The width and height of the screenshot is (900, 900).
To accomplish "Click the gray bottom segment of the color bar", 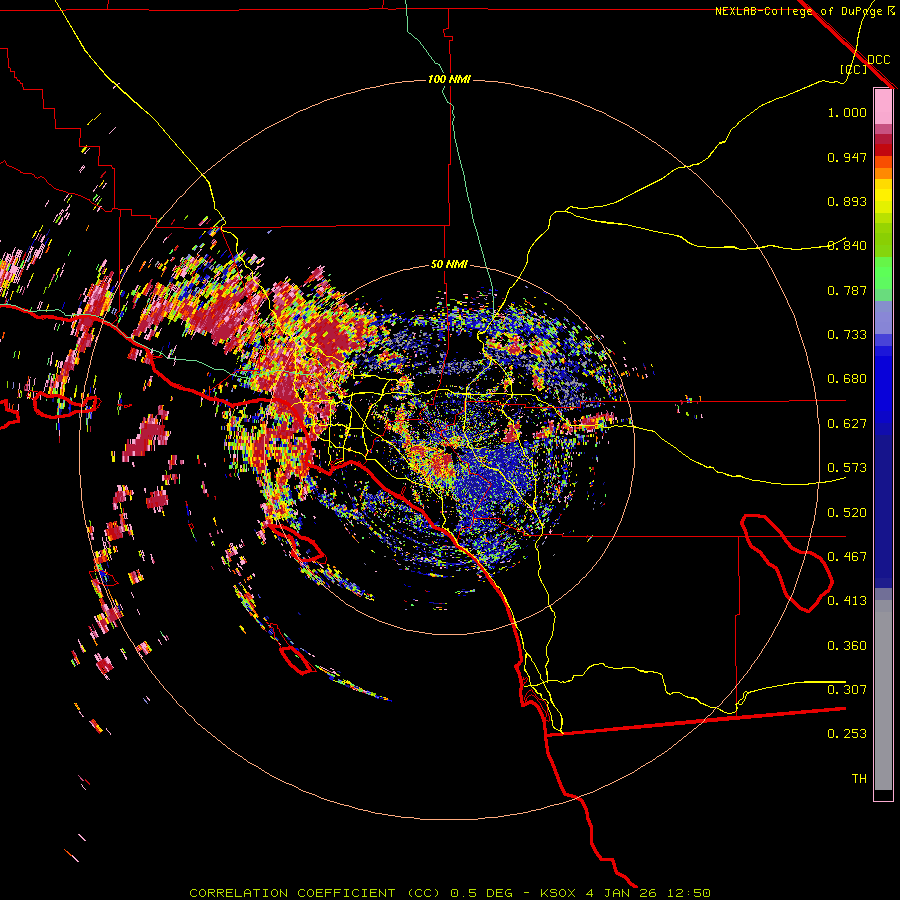I will click(x=883, y=695).
